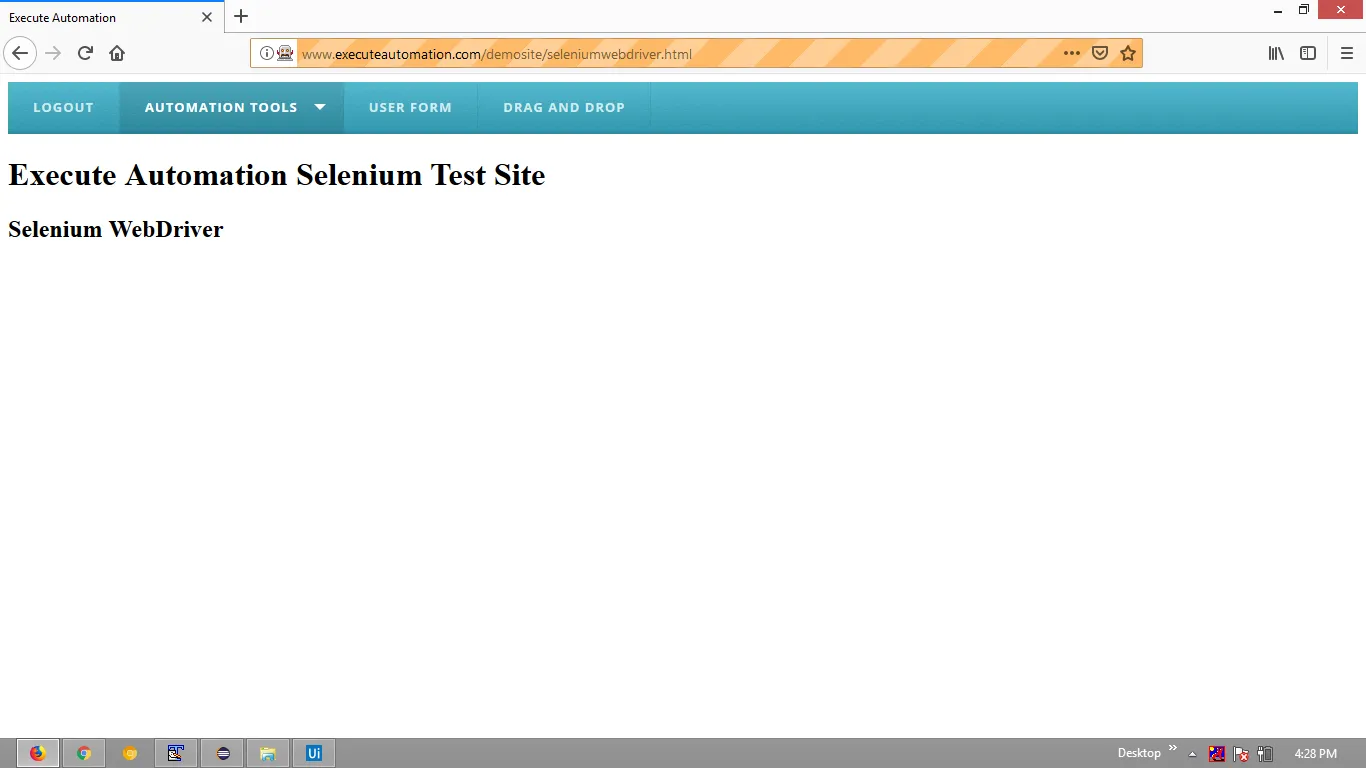Open page actions three-dot menu

1072,53
